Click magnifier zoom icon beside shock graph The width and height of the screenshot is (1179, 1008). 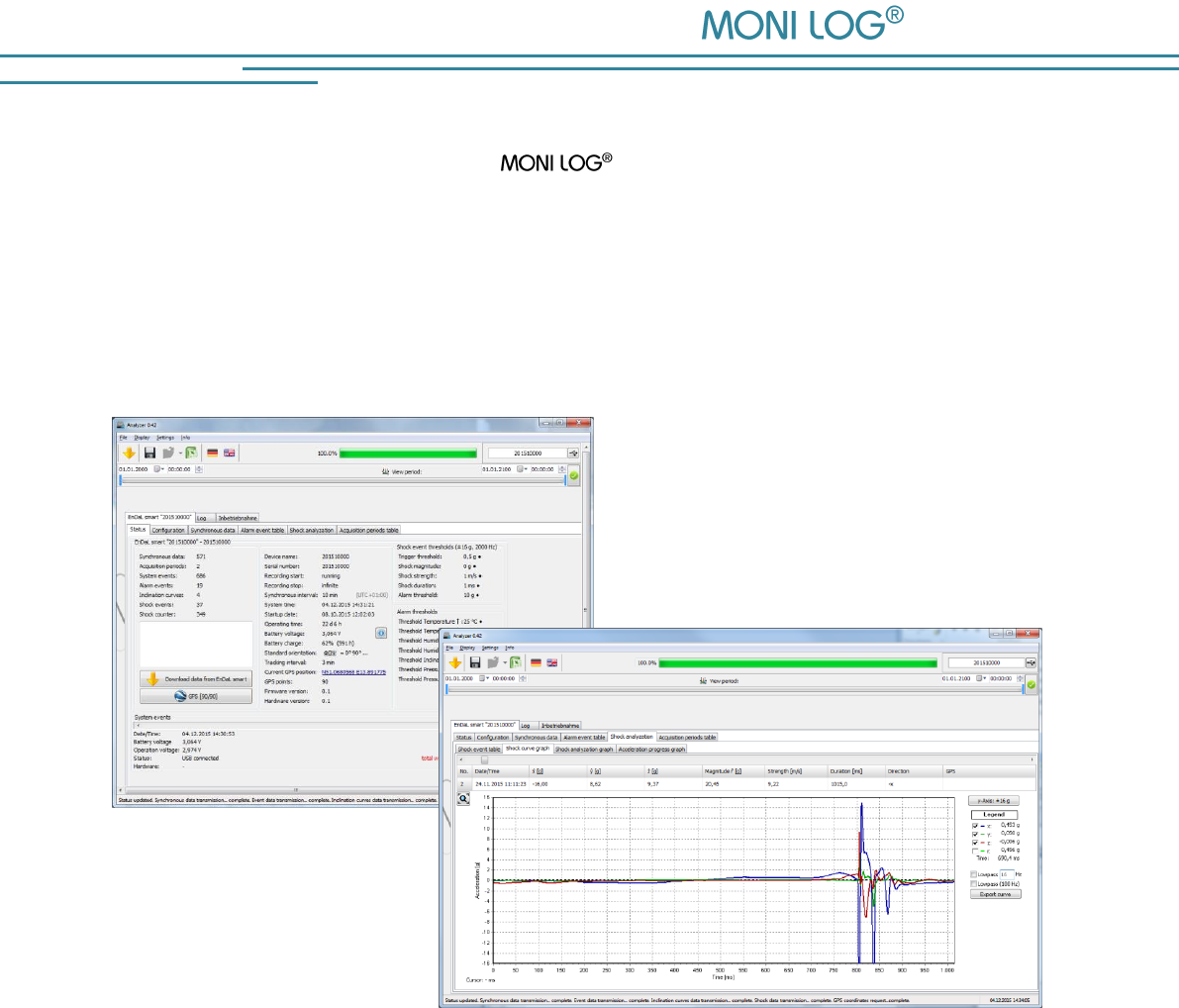[x=464, y=799]
